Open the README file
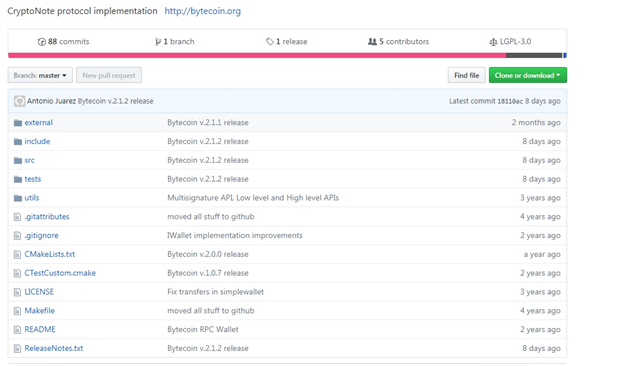The height and width of the screenshot is (366, 628). coord(40,330)
